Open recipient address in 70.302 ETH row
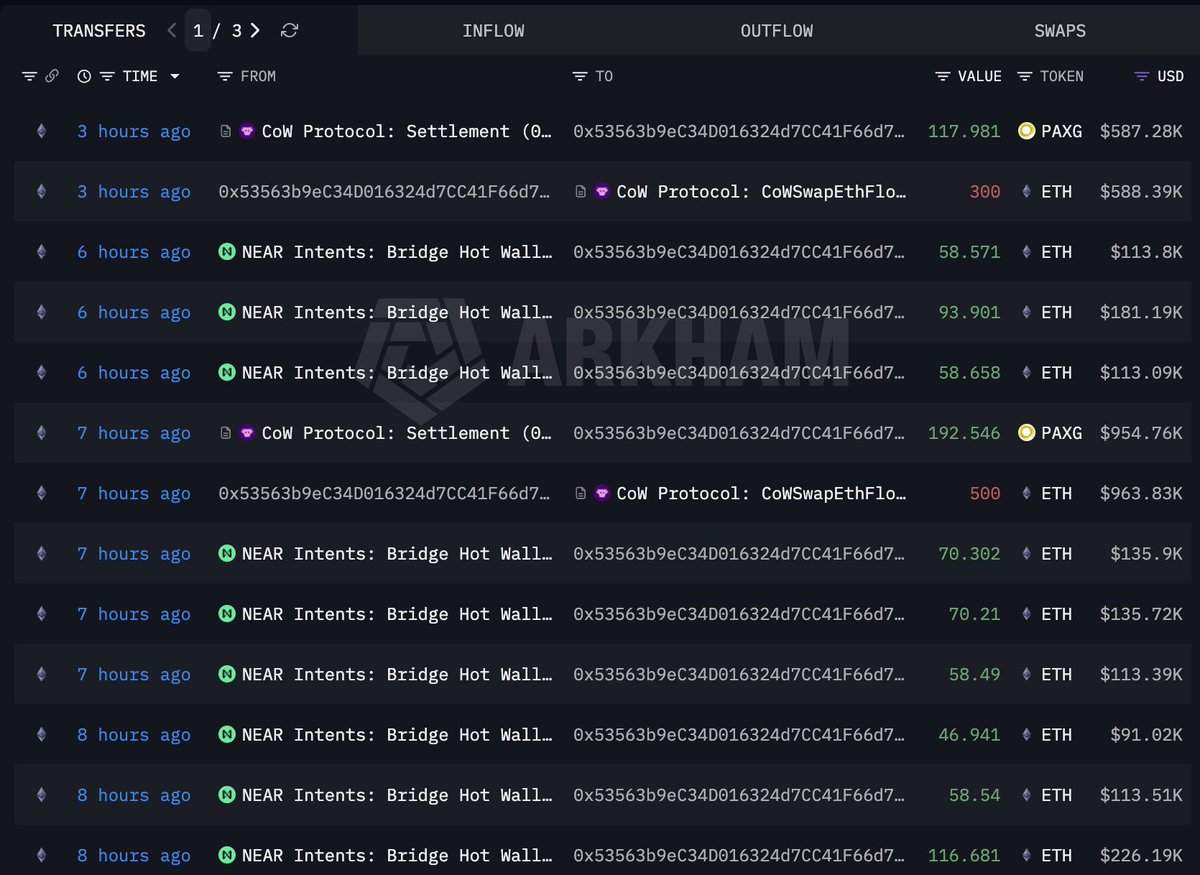This screenshot has width=1200, height=875. click(x=740, y=553)
